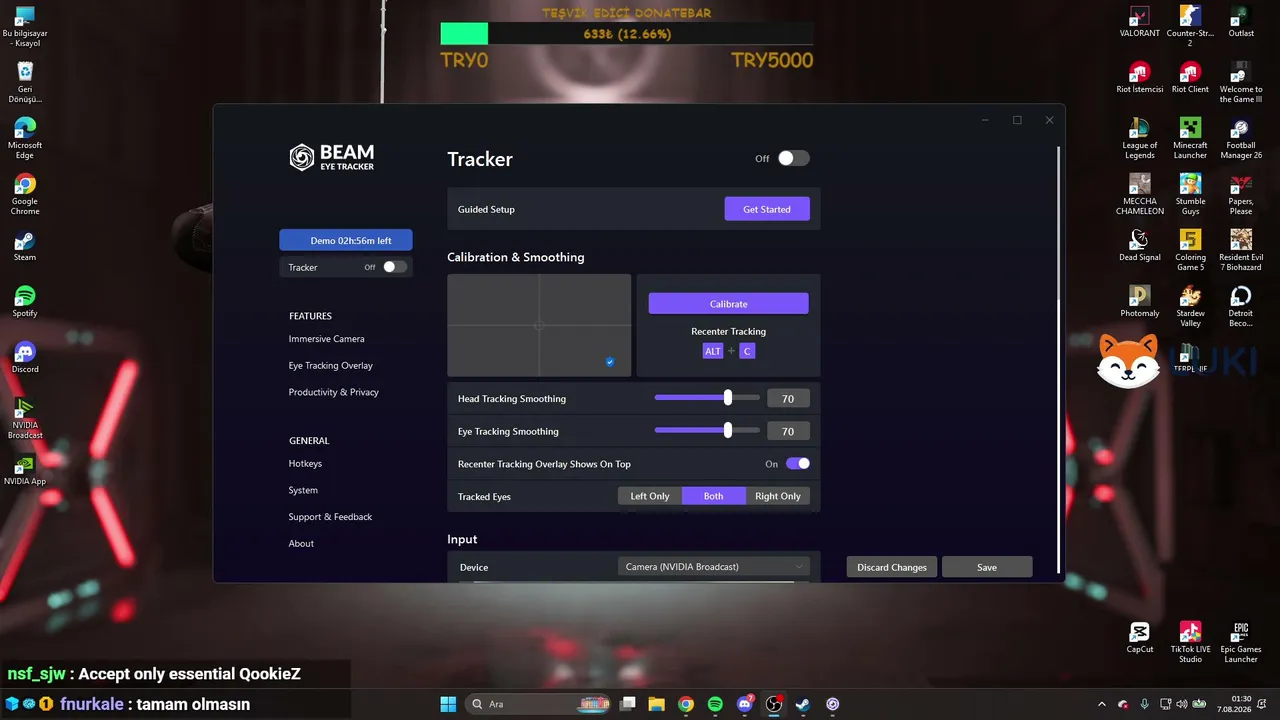Open OBS Studio in the taskbar

click(x=774, y=704)
